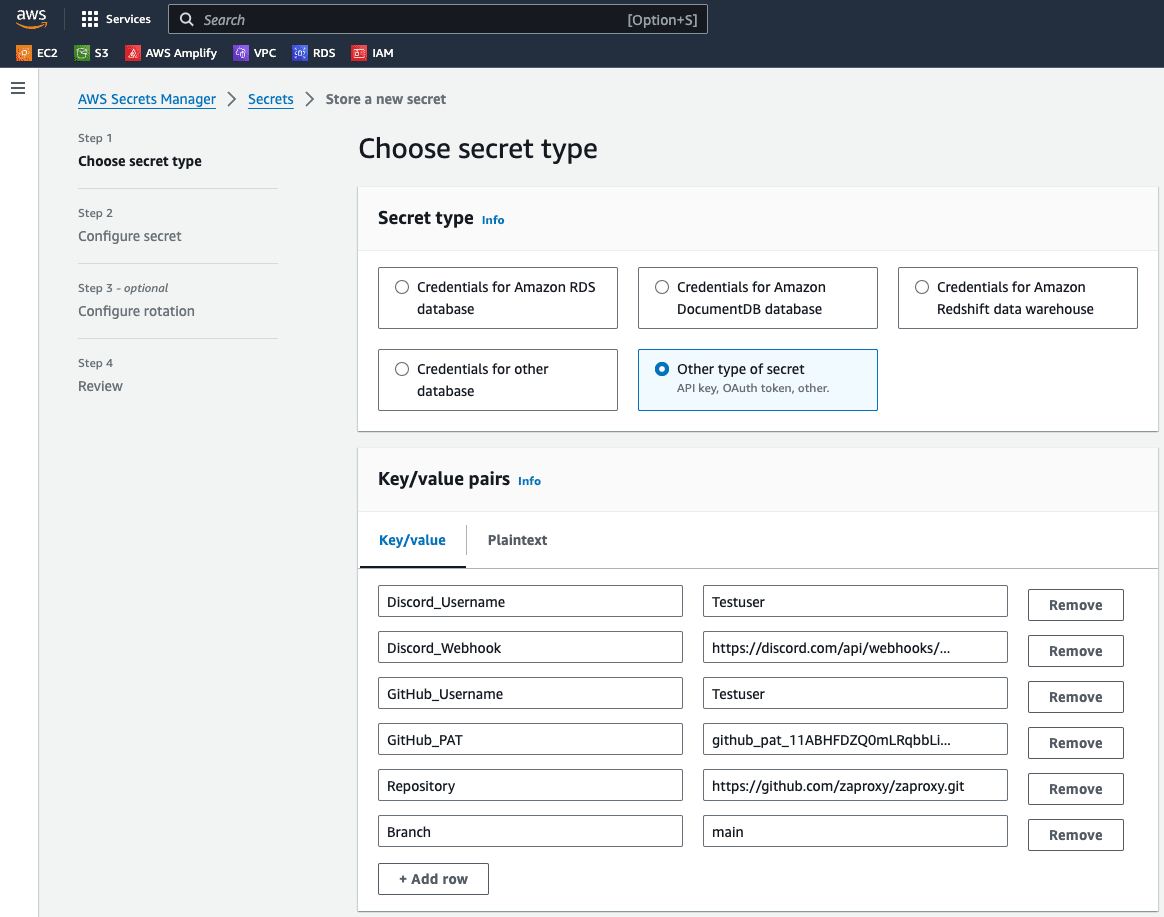Edit the GitHub_Username key field
Image resolution: width=1164 pixels, height=917 pixels.
[x=530, y=694]
